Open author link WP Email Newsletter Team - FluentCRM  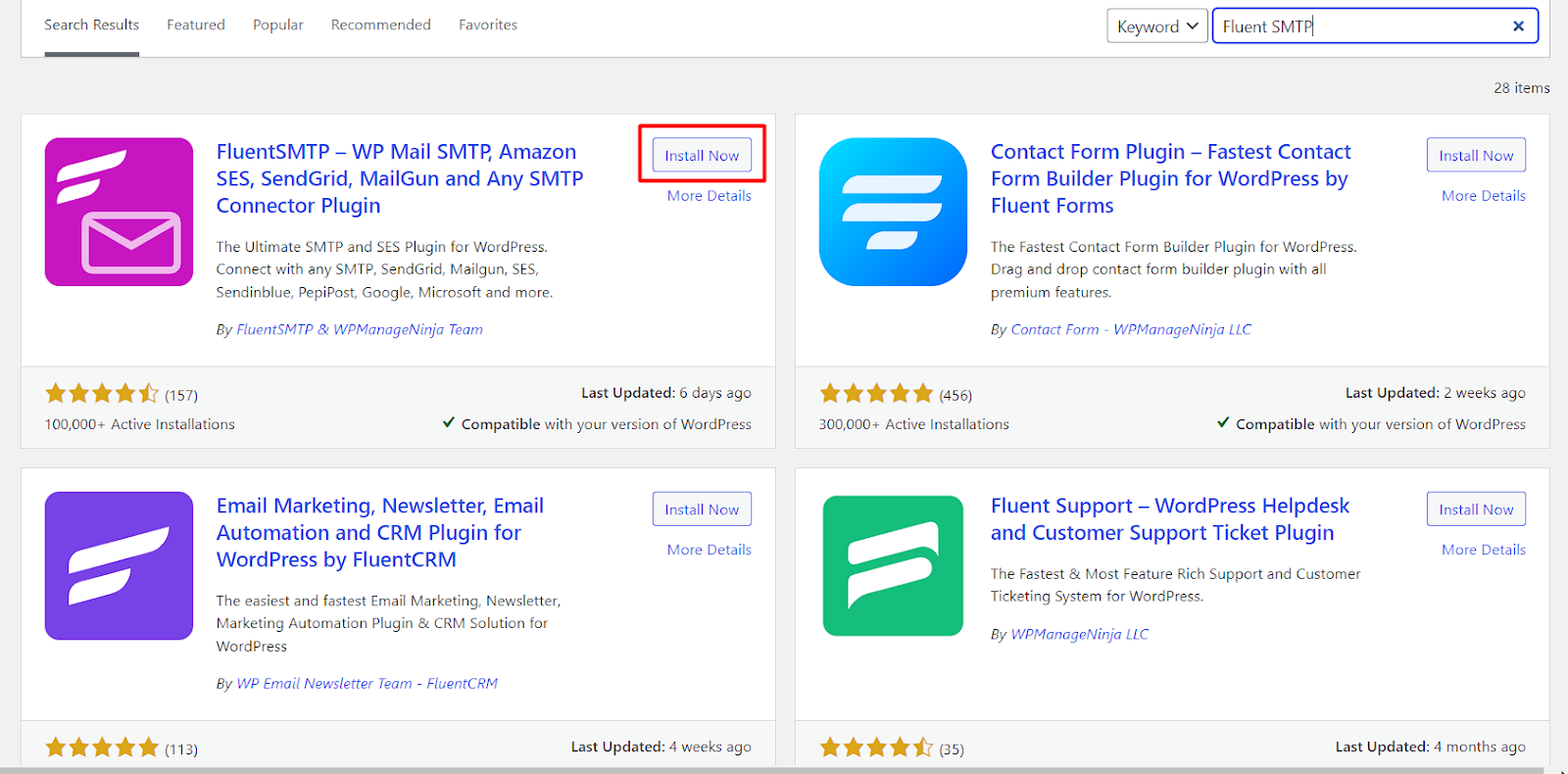(x=367, y=683)
